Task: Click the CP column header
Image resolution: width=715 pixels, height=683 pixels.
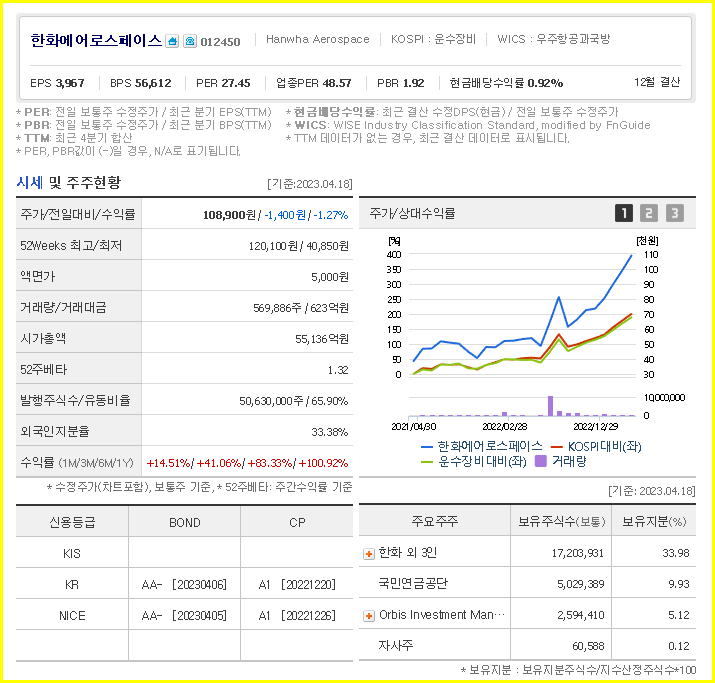Action: tap(297, 523)
